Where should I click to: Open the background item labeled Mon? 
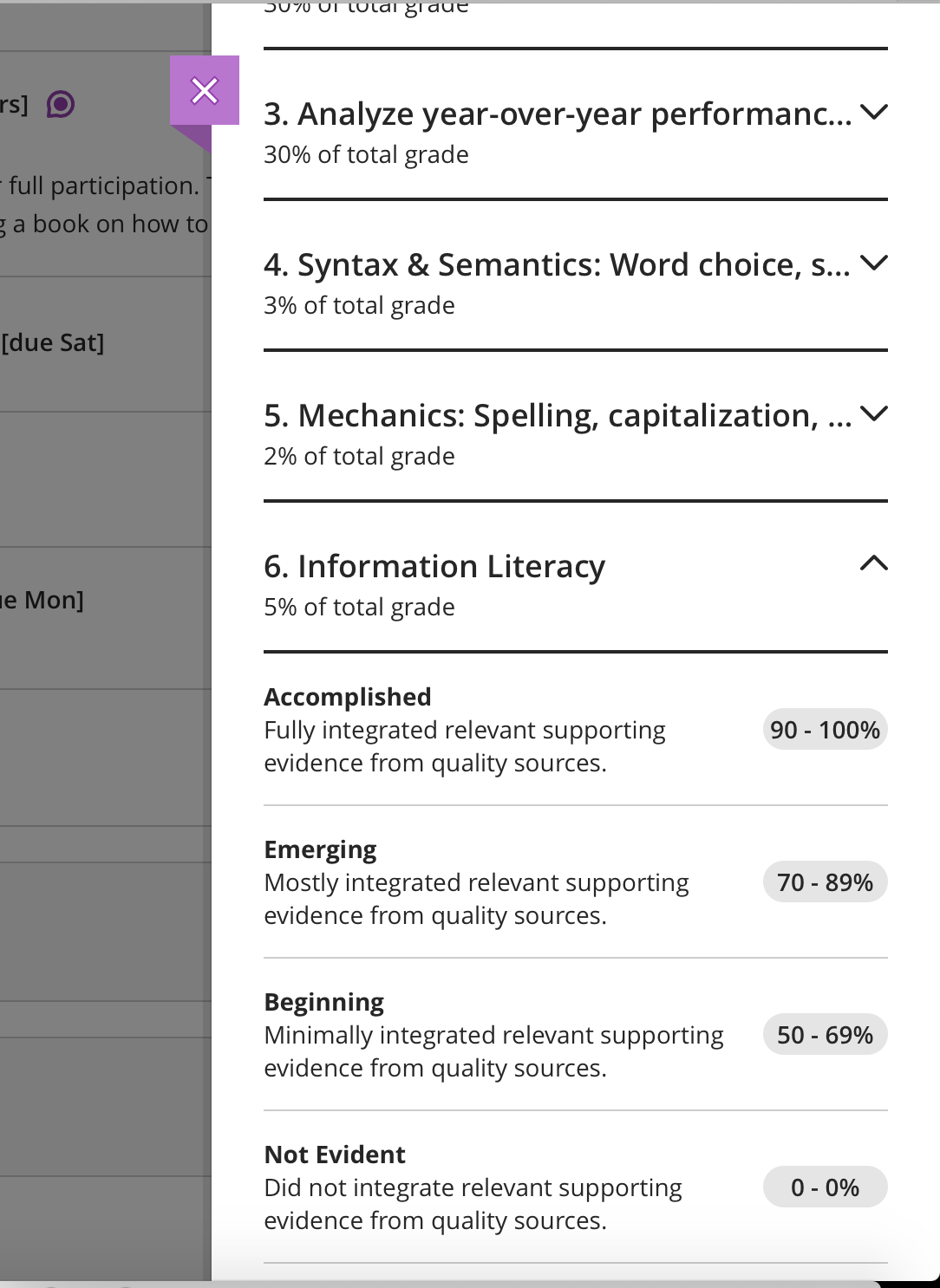pyautogui.click(x=42, y=600)
